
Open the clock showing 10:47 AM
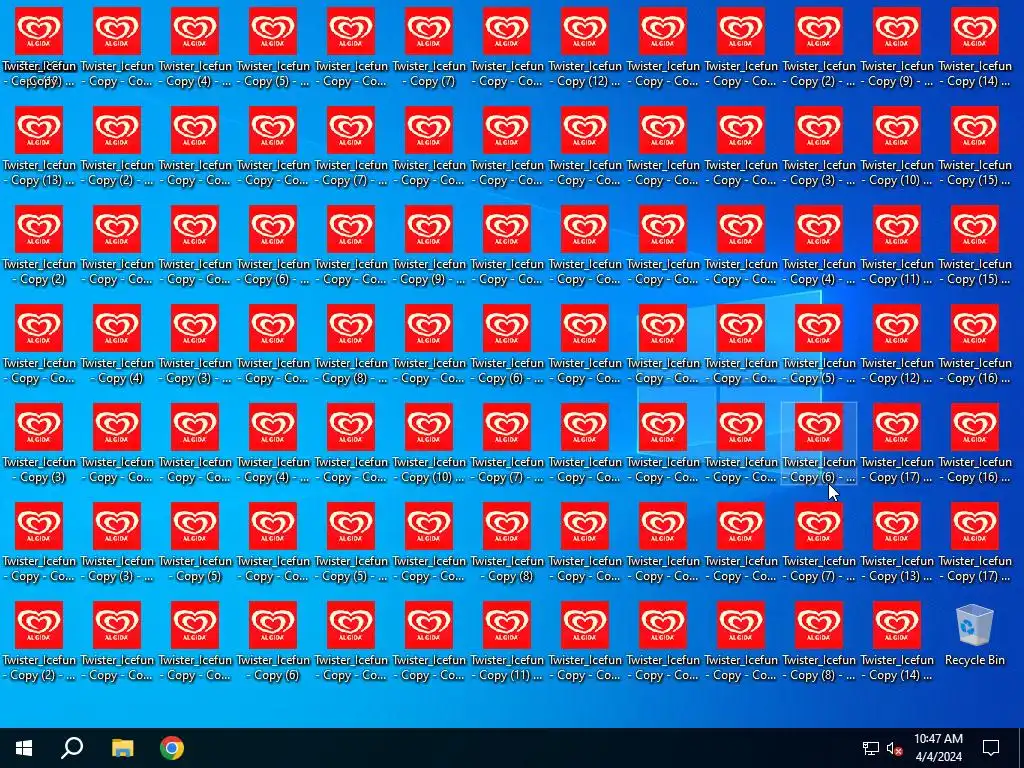point(938,748)
